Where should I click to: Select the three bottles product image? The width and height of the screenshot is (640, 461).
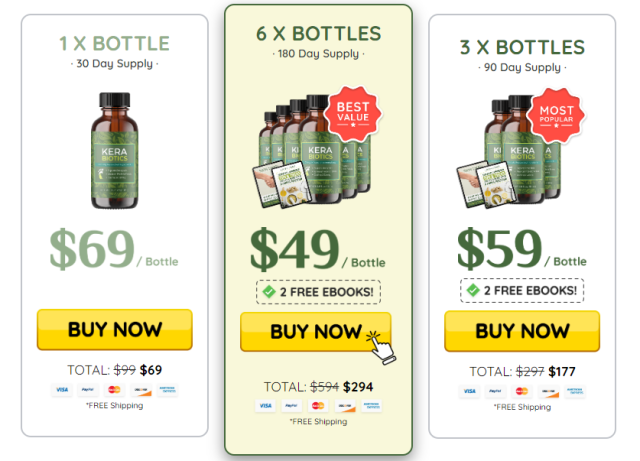pyautogui.click(x=510, y=151)
